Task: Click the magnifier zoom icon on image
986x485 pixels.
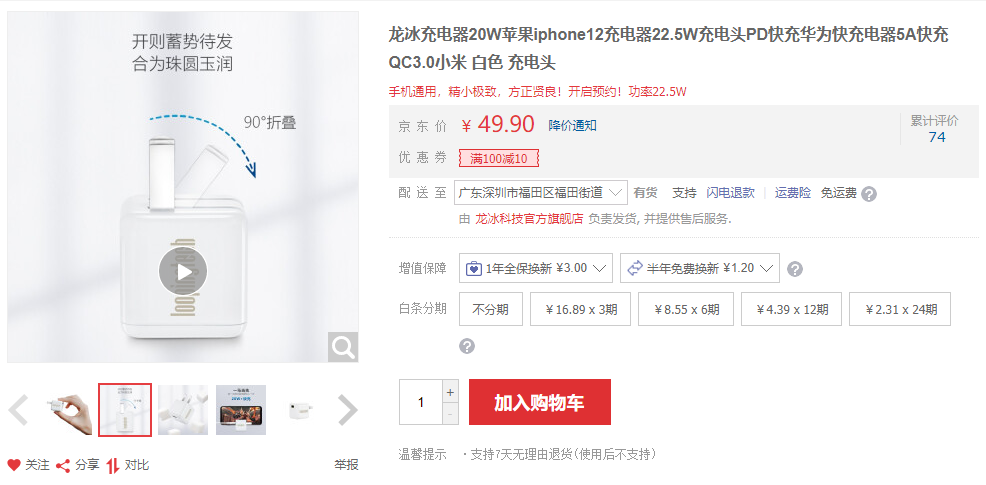Action: 343,347
